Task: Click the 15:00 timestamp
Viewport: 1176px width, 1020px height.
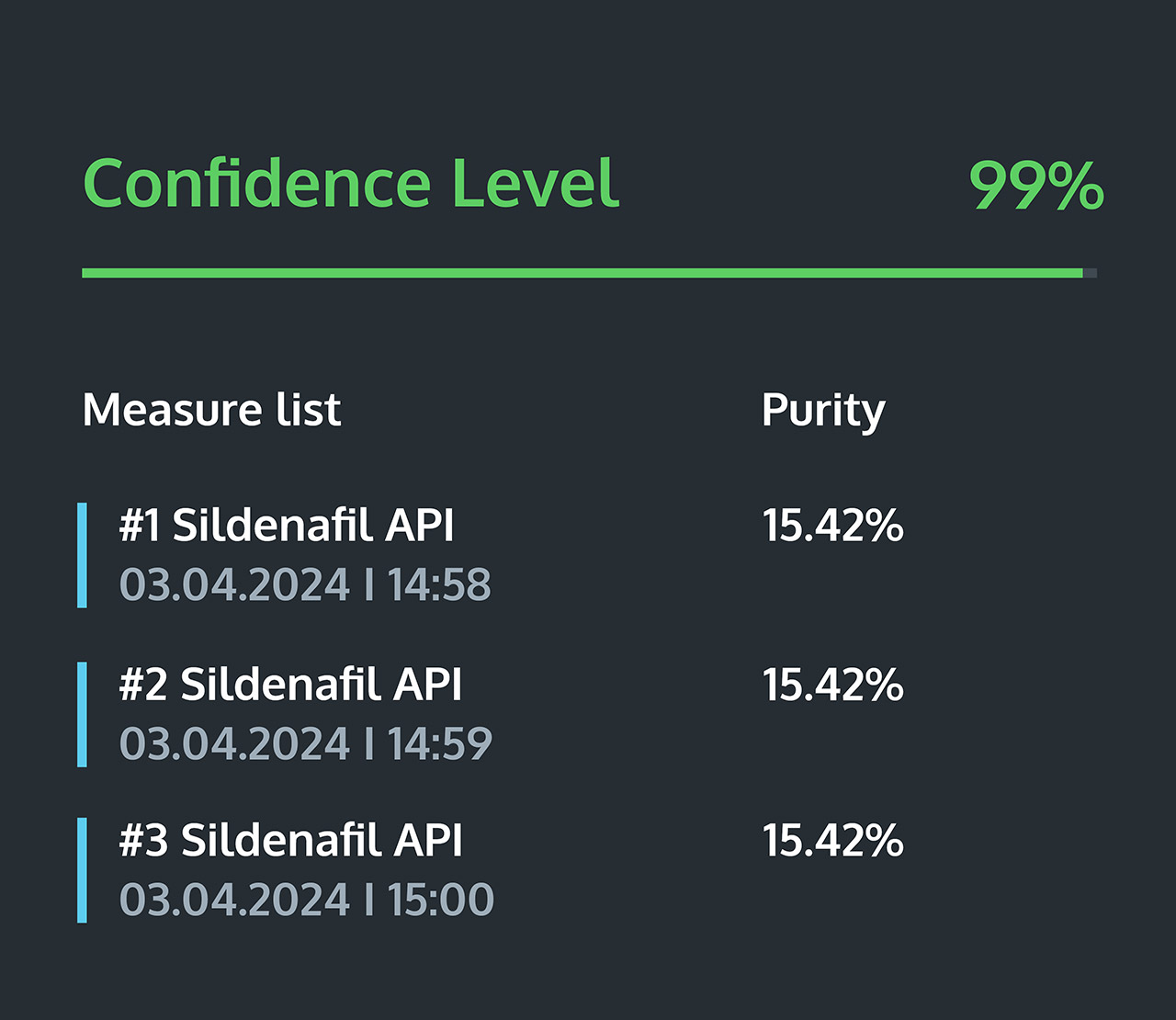Action: pos(440,901)
